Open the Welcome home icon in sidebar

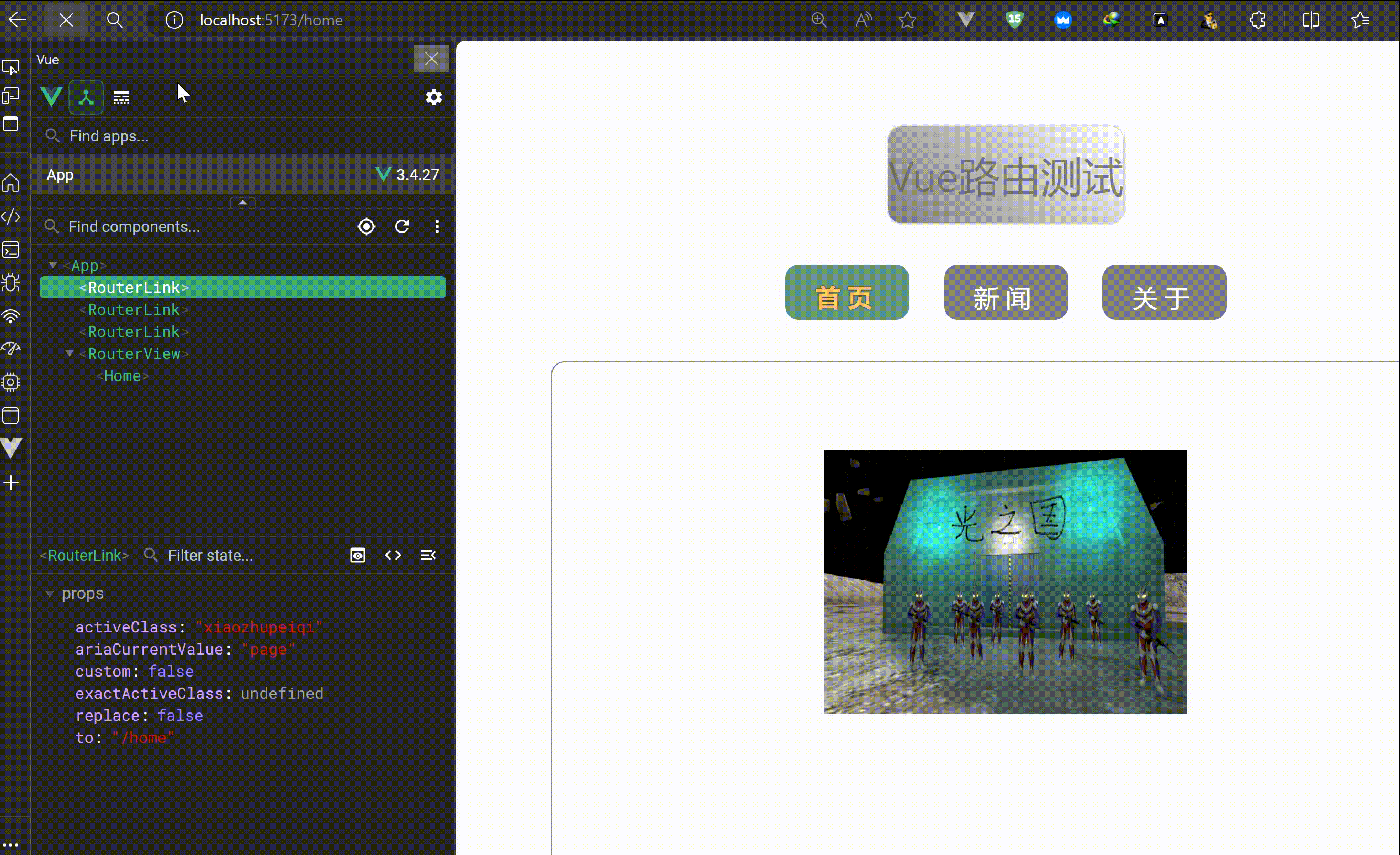pyautogui.click(x=11, y=183)
